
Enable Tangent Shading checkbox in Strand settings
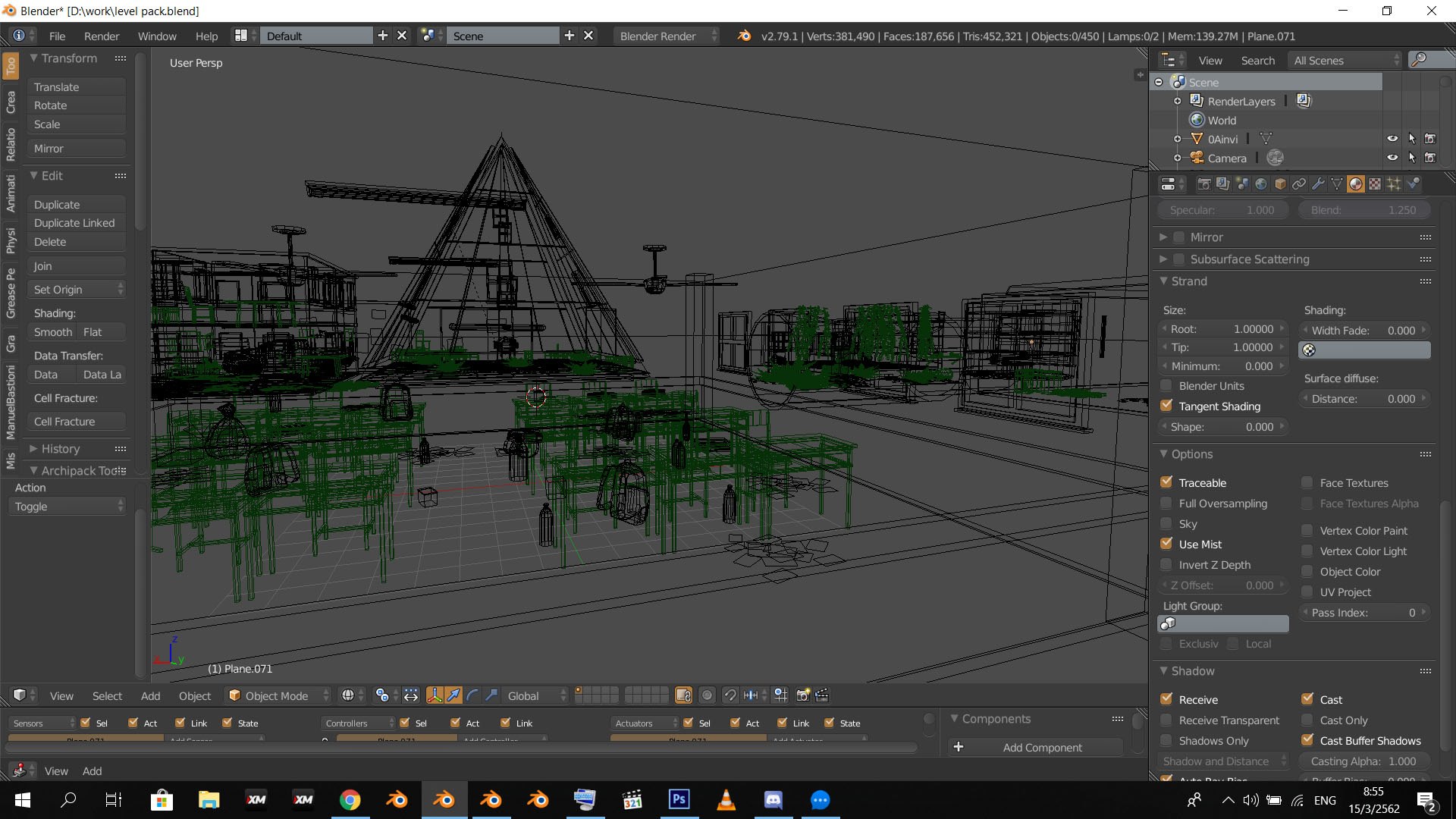1166,405
